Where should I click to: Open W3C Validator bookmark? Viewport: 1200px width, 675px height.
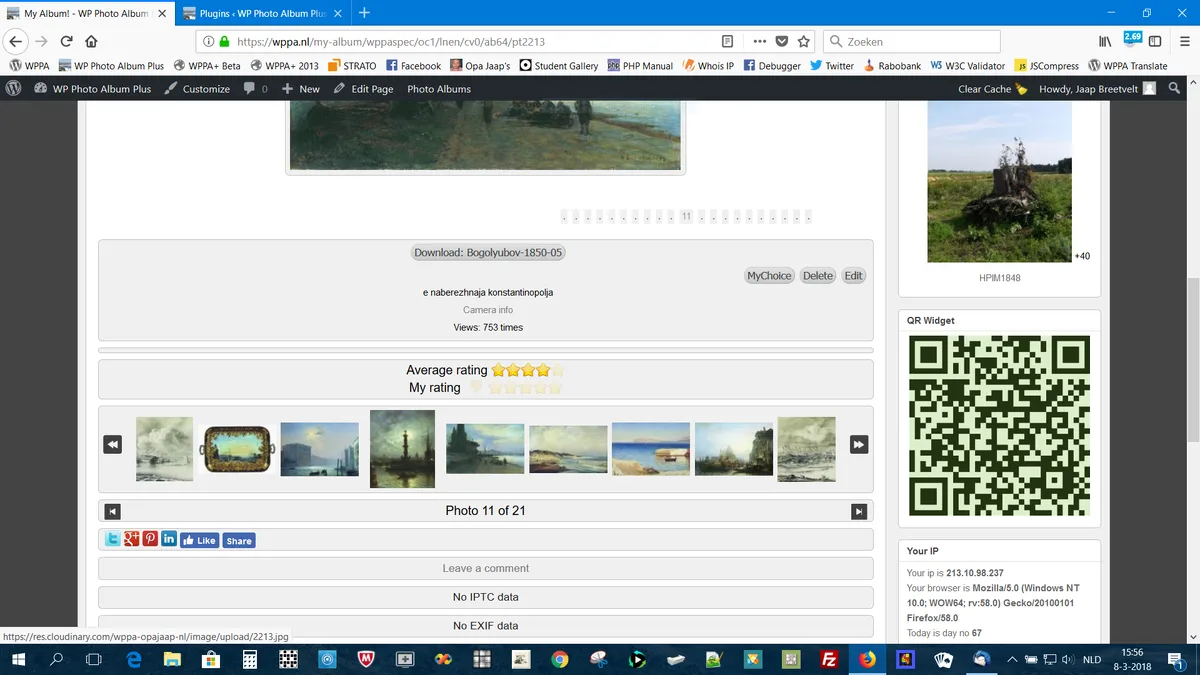click(x=968, y=66)
